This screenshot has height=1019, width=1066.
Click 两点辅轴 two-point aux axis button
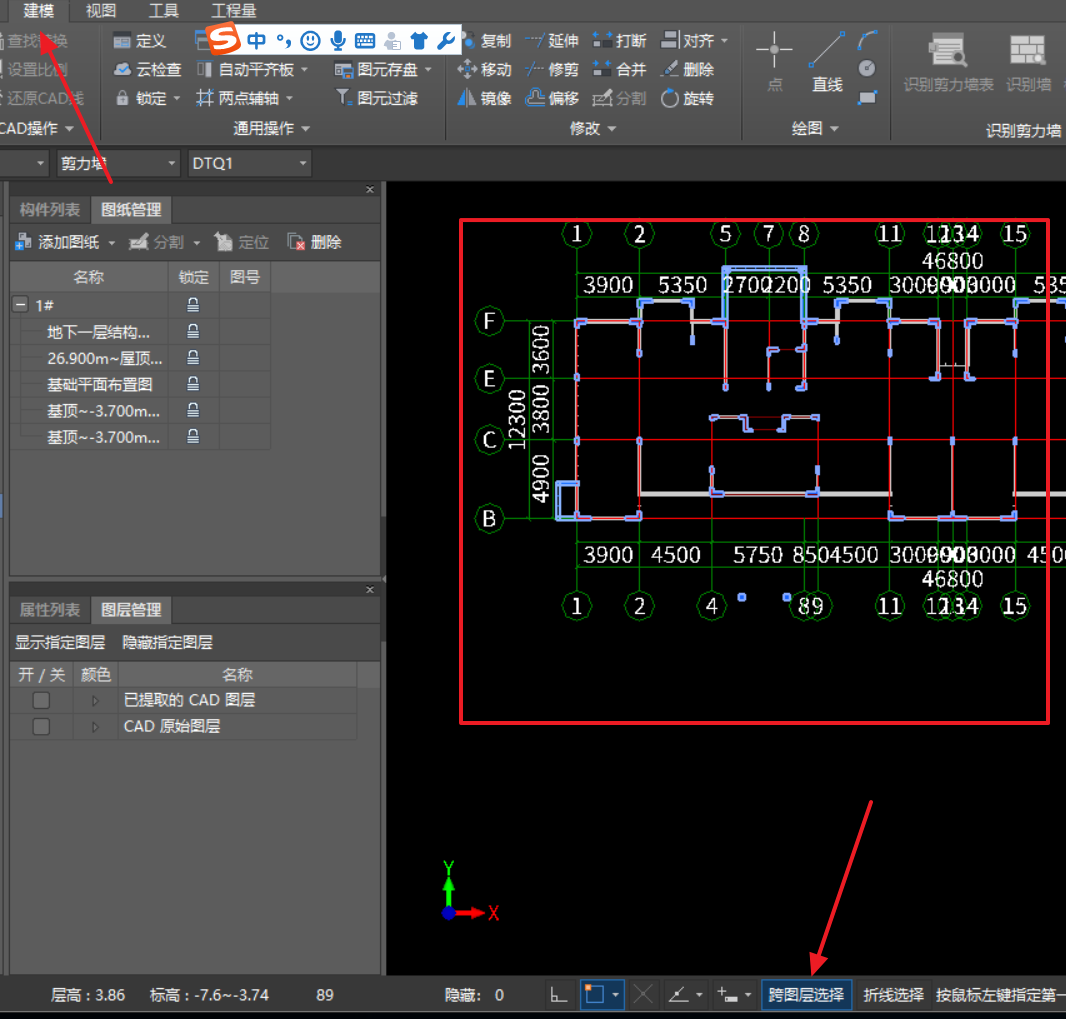[237, 98]
